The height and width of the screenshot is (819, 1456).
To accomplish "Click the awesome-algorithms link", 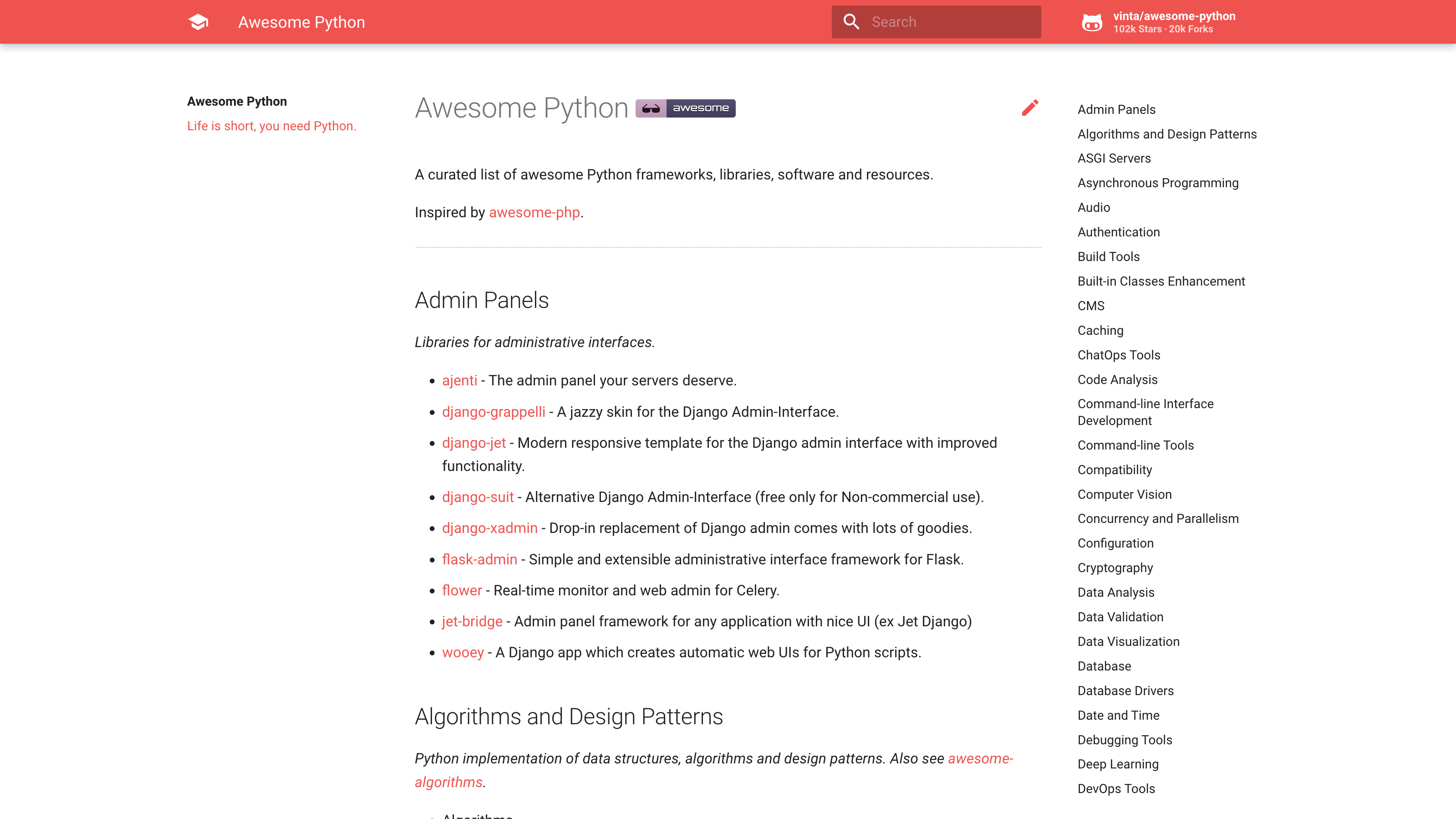I will (980, 758).
